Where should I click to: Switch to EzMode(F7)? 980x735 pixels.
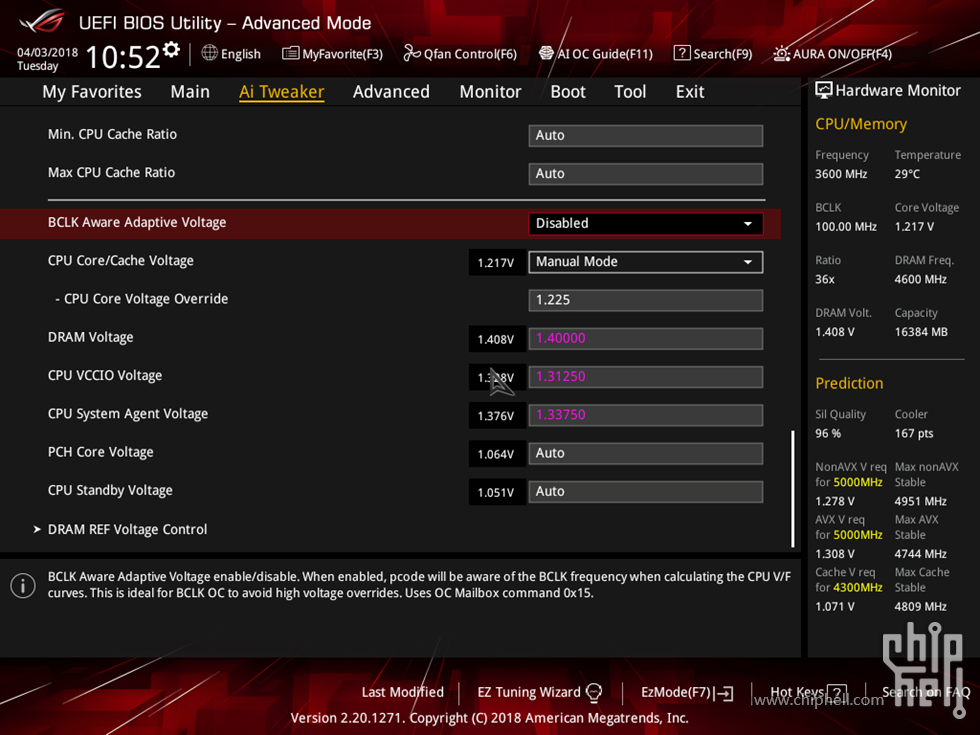(x=687, y=692)
